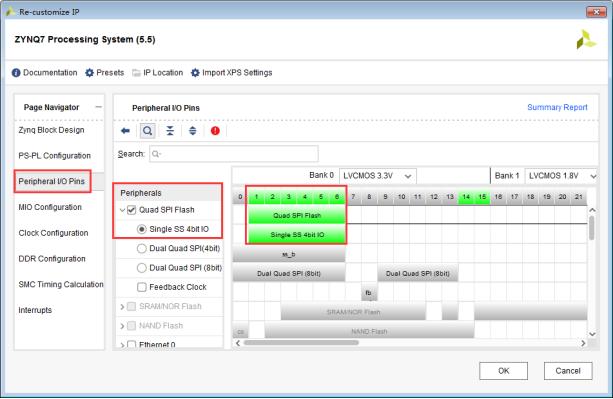The image size is (613, 399).
Task: Uncheck the Quad SPI Flash checkbox
Action: (x=131, y=210)
